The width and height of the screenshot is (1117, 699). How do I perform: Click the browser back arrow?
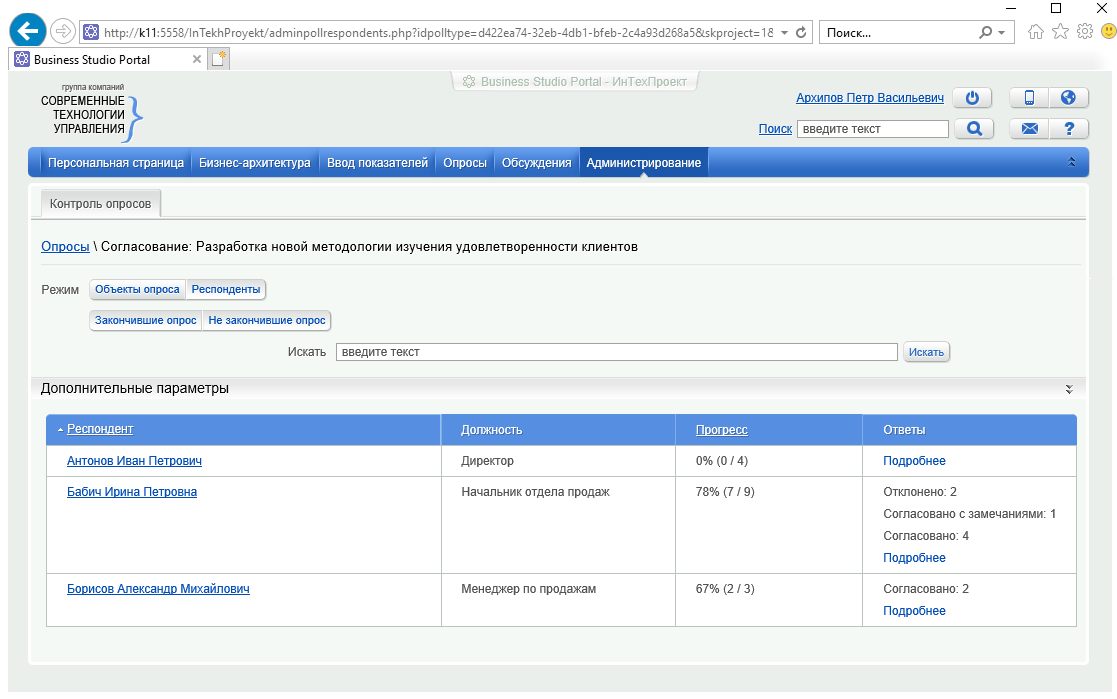tap(28, 32)
